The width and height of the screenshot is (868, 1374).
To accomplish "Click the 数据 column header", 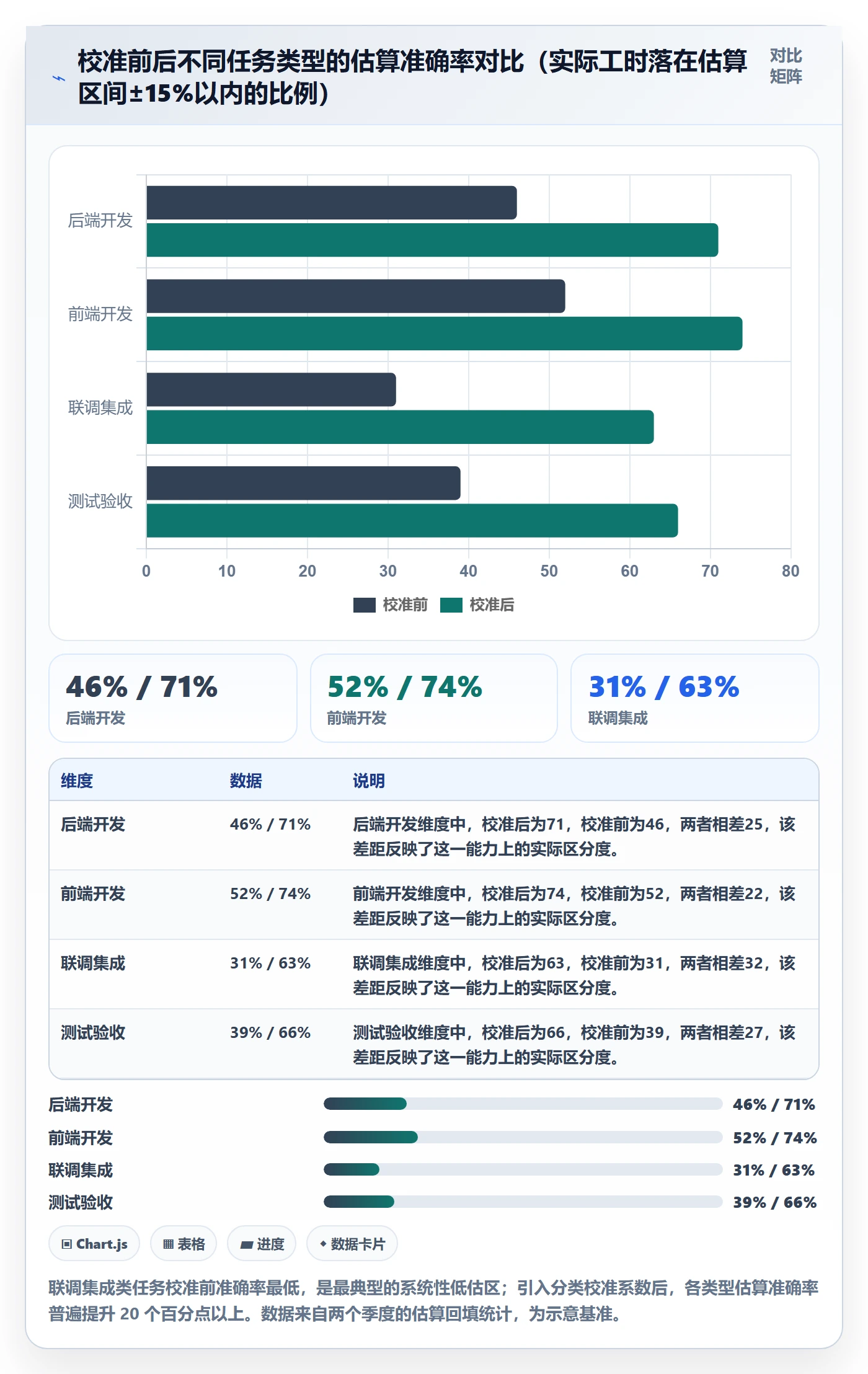I will click(x=246, y=781).
